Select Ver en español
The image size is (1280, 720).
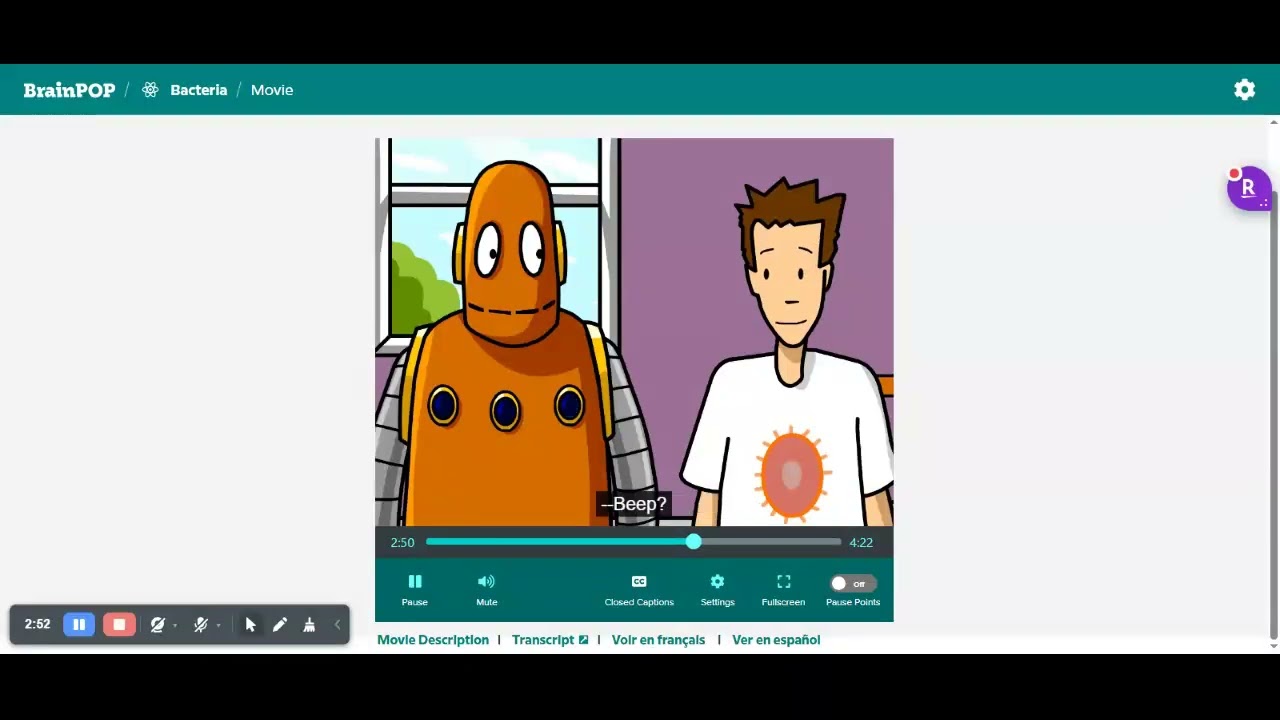(x=776, y=640)
